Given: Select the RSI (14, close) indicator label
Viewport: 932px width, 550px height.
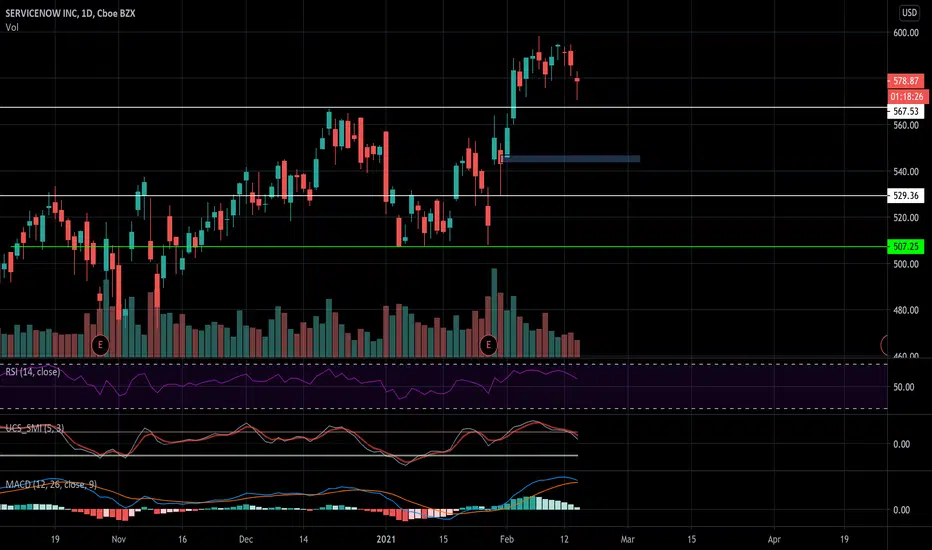Looking at the screenshot, I should [x=33, y=372].
